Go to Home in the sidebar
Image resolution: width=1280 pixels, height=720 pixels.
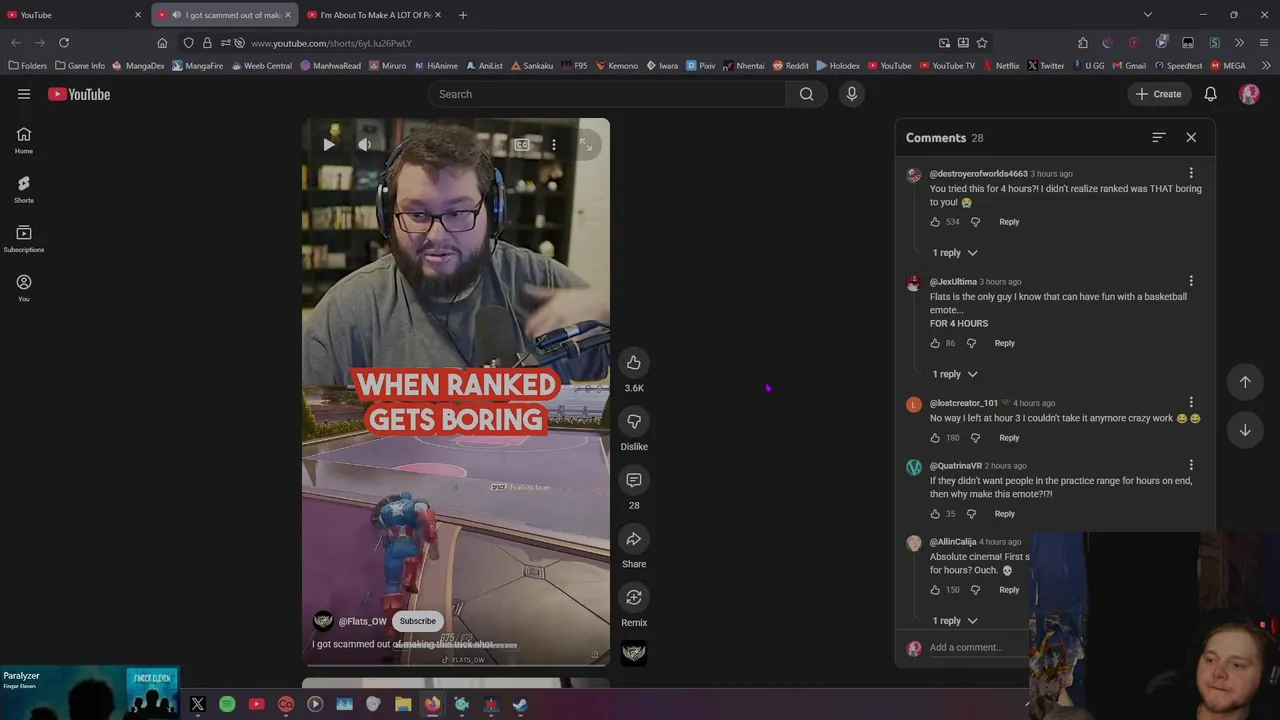(24, 140)
